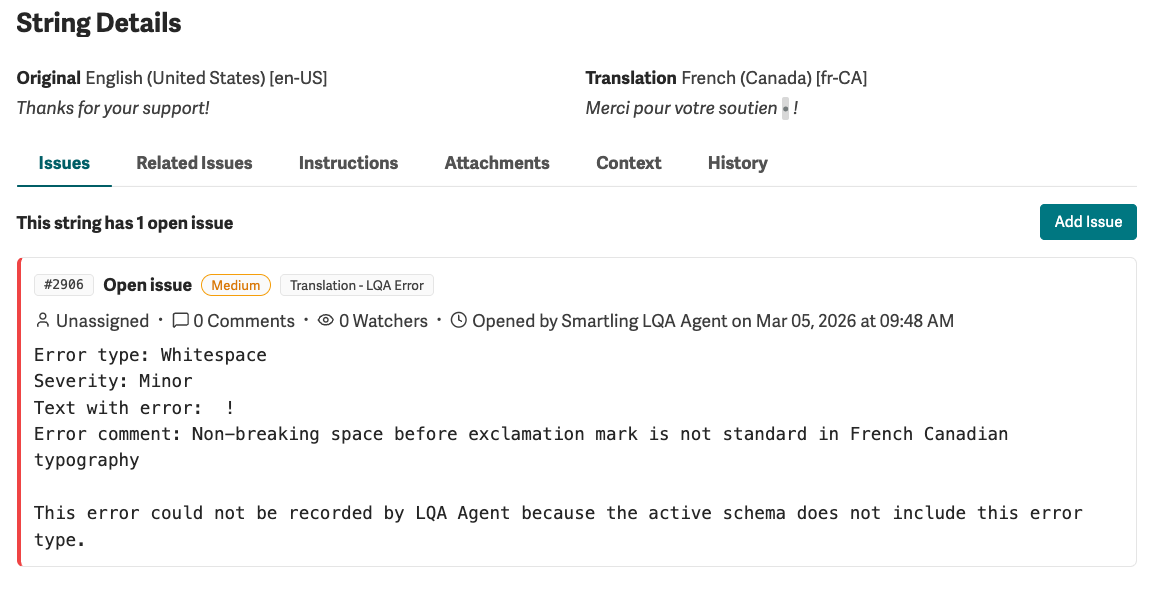1150x593 pixels.
Task: Click the #2906 issue number badge
Action: [64, 284]
